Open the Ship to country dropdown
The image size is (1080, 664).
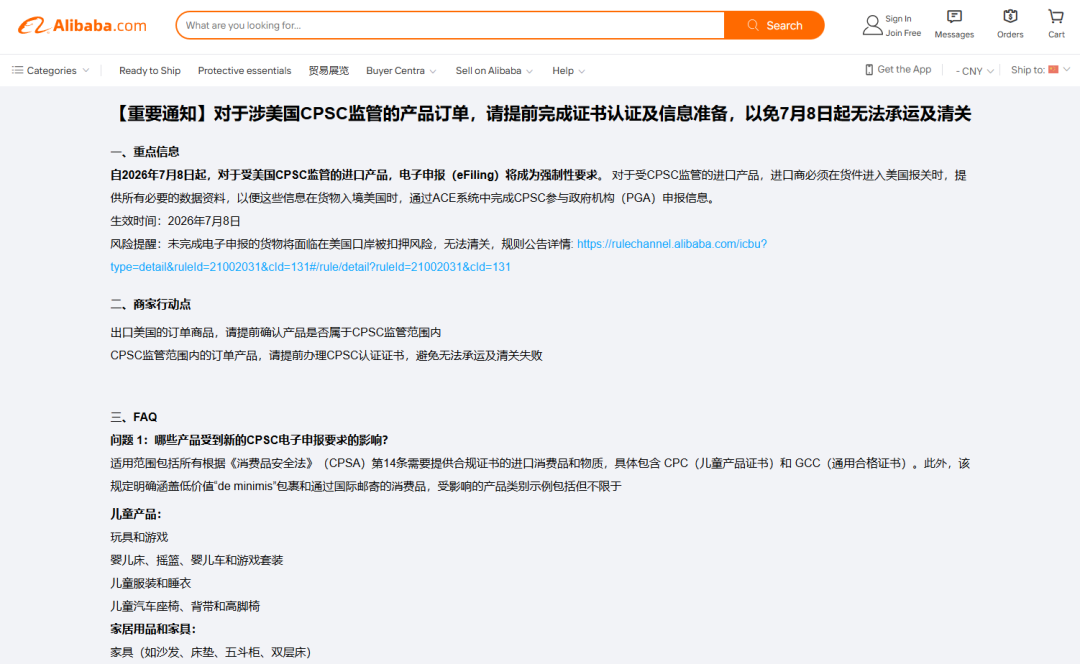pos(1040,70)
